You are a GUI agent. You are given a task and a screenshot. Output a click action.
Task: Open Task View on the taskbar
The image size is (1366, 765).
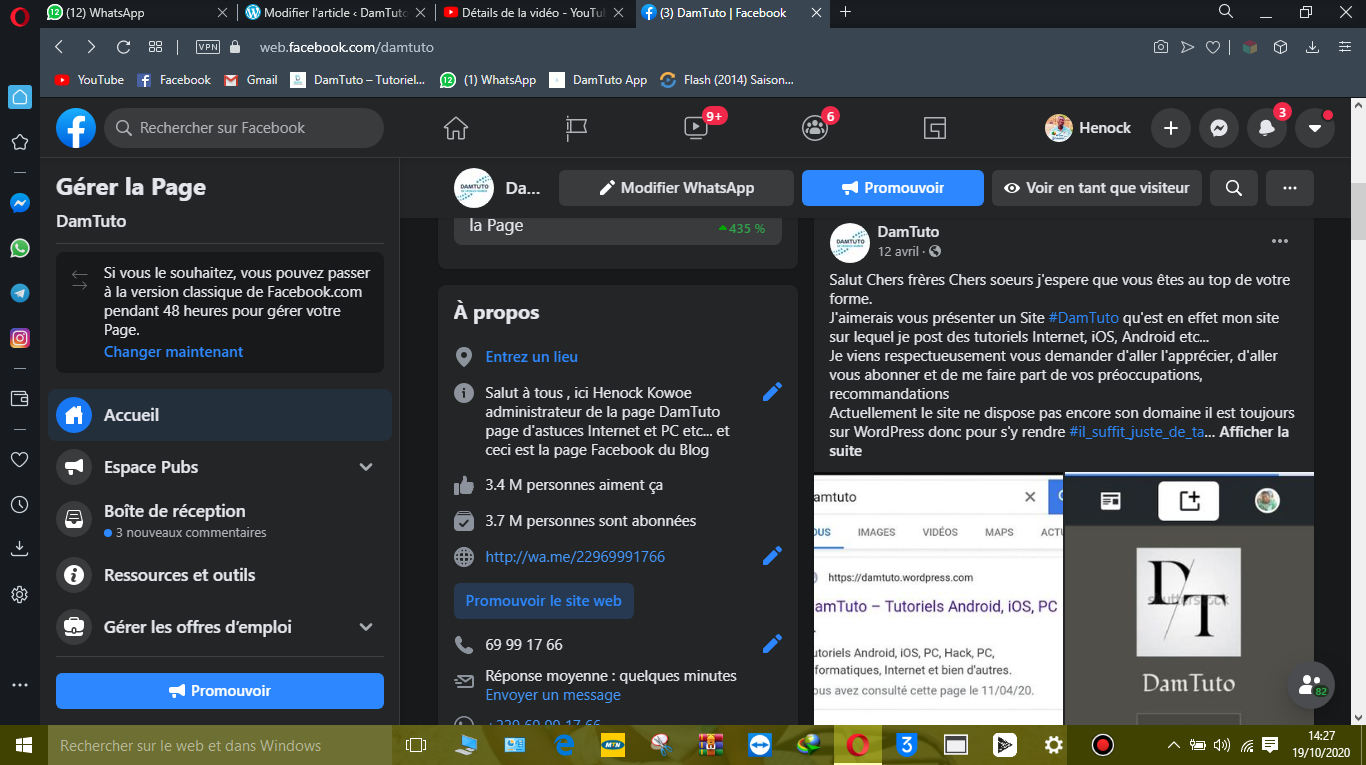416,745
